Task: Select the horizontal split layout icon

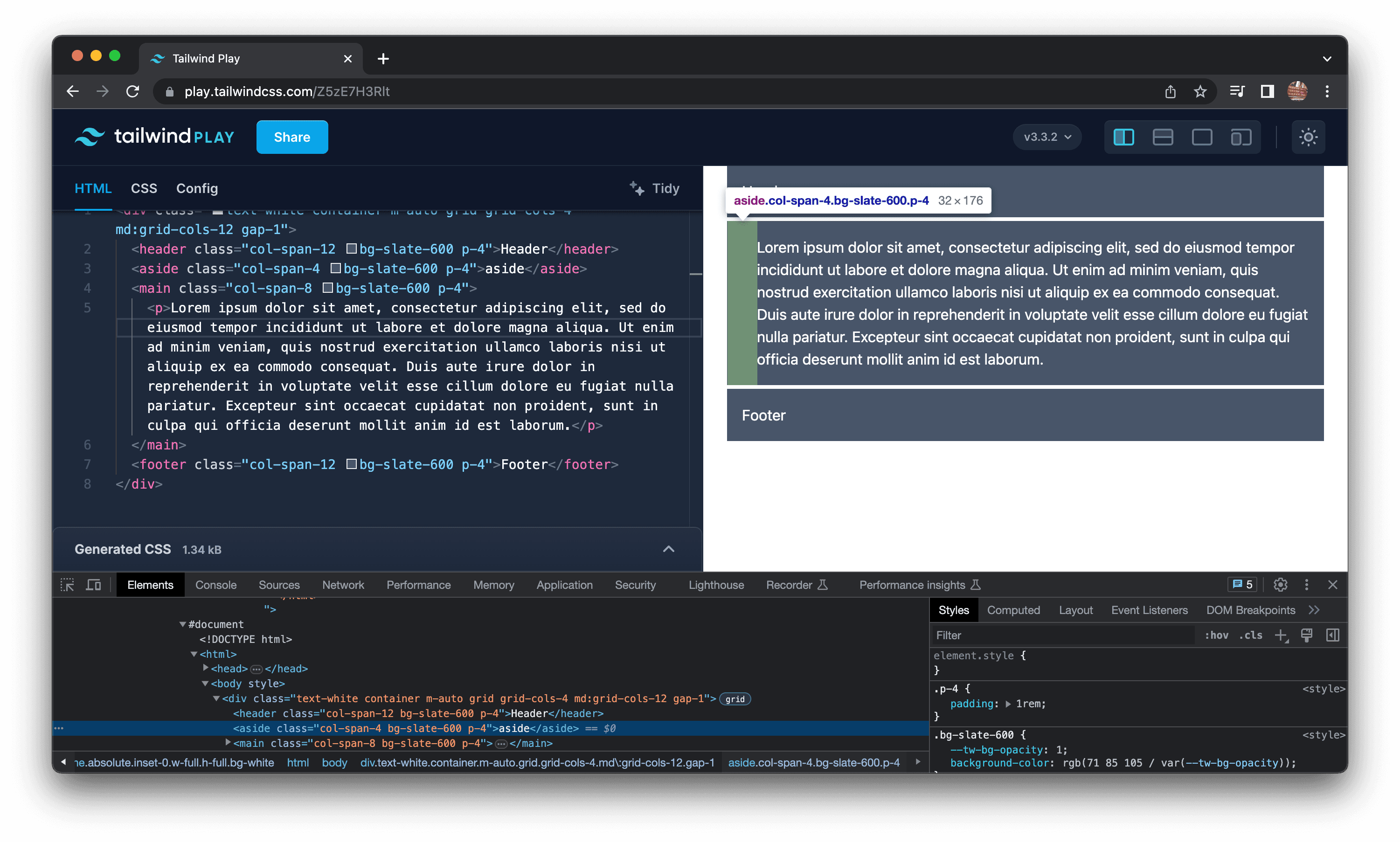Action: pos(1162,138)
